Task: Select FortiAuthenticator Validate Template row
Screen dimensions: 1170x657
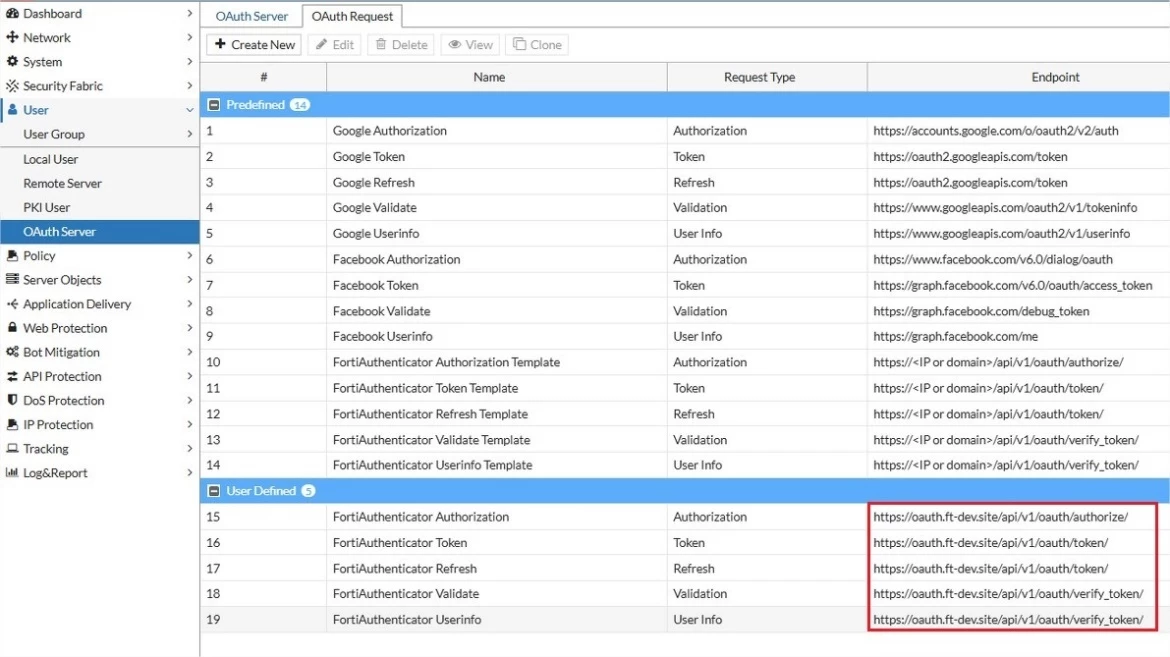Action: (x=685, y=440)
